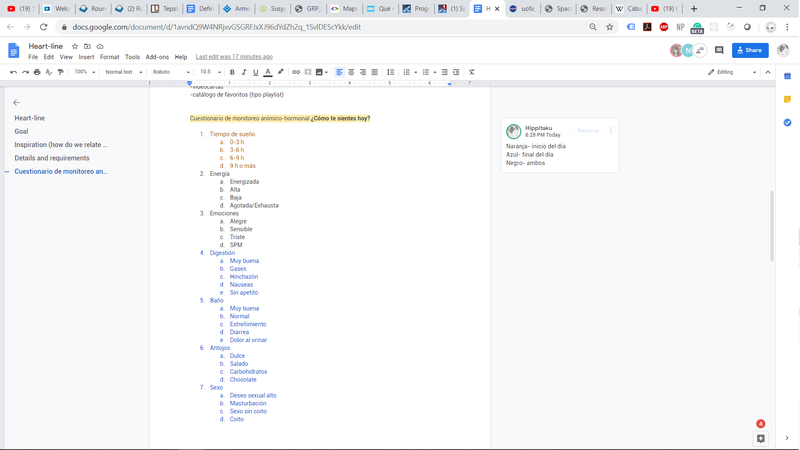The image size is (800, 450).
Task: Click the blue Share button
Action: point(750,50)
